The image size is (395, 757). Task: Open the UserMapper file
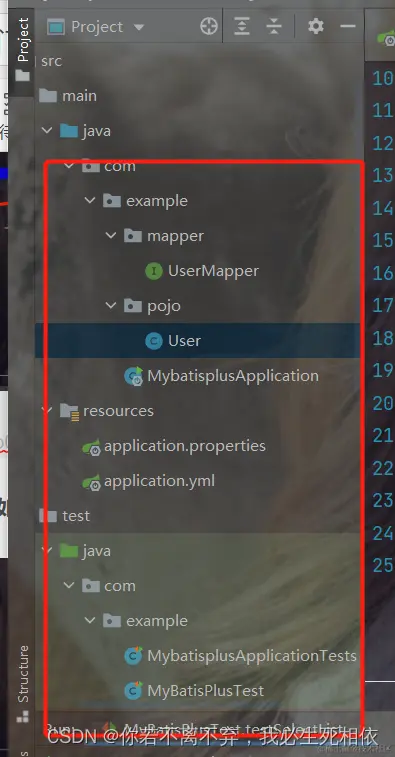click(213, 271)
